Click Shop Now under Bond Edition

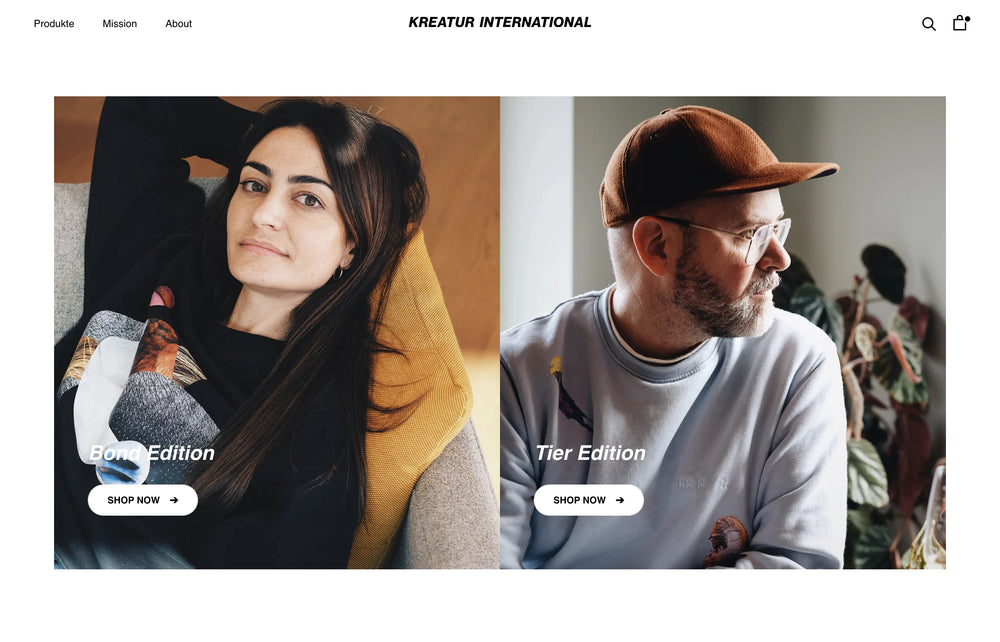(x=143, y=500)
